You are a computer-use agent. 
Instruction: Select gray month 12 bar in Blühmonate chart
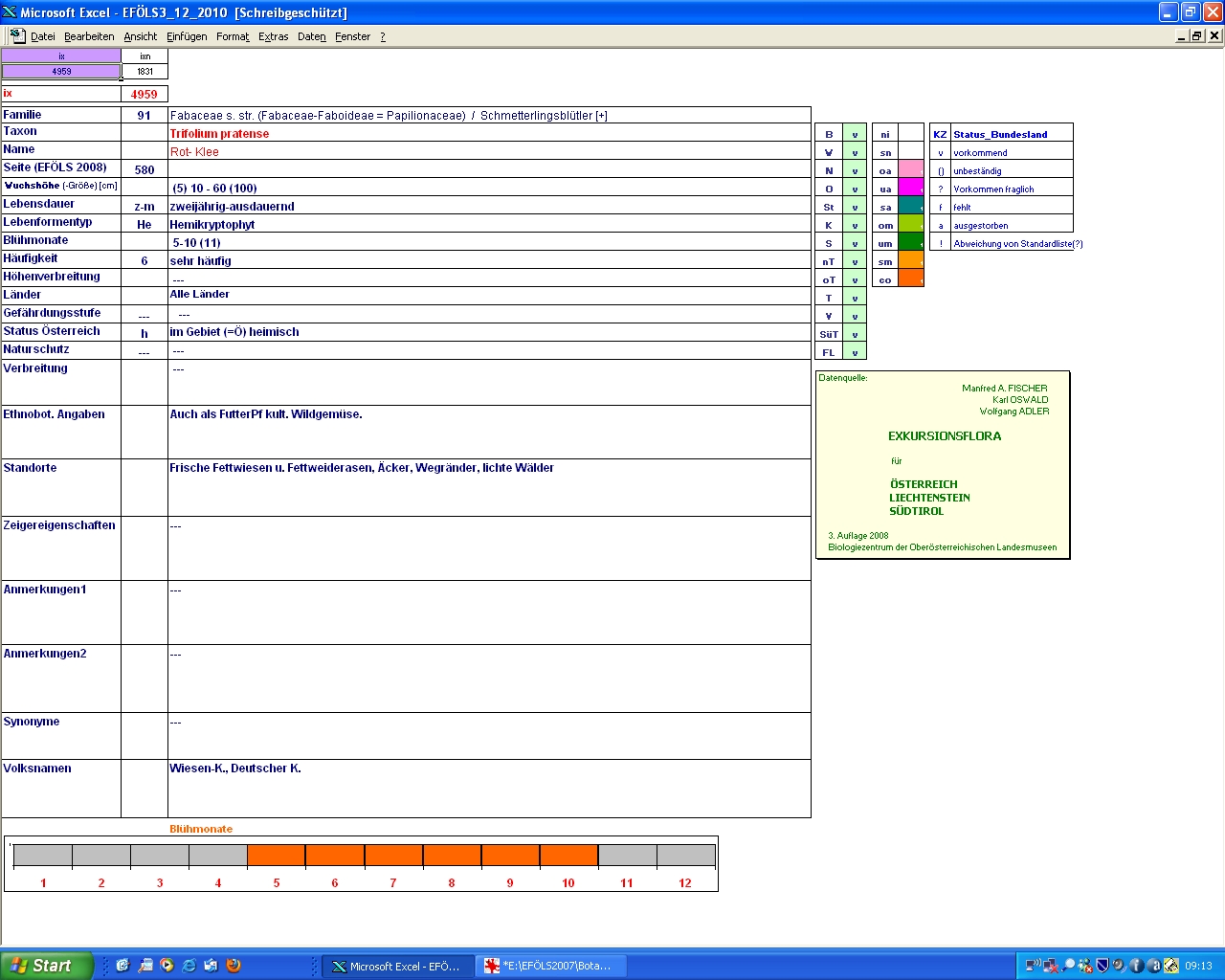(685, 856)
